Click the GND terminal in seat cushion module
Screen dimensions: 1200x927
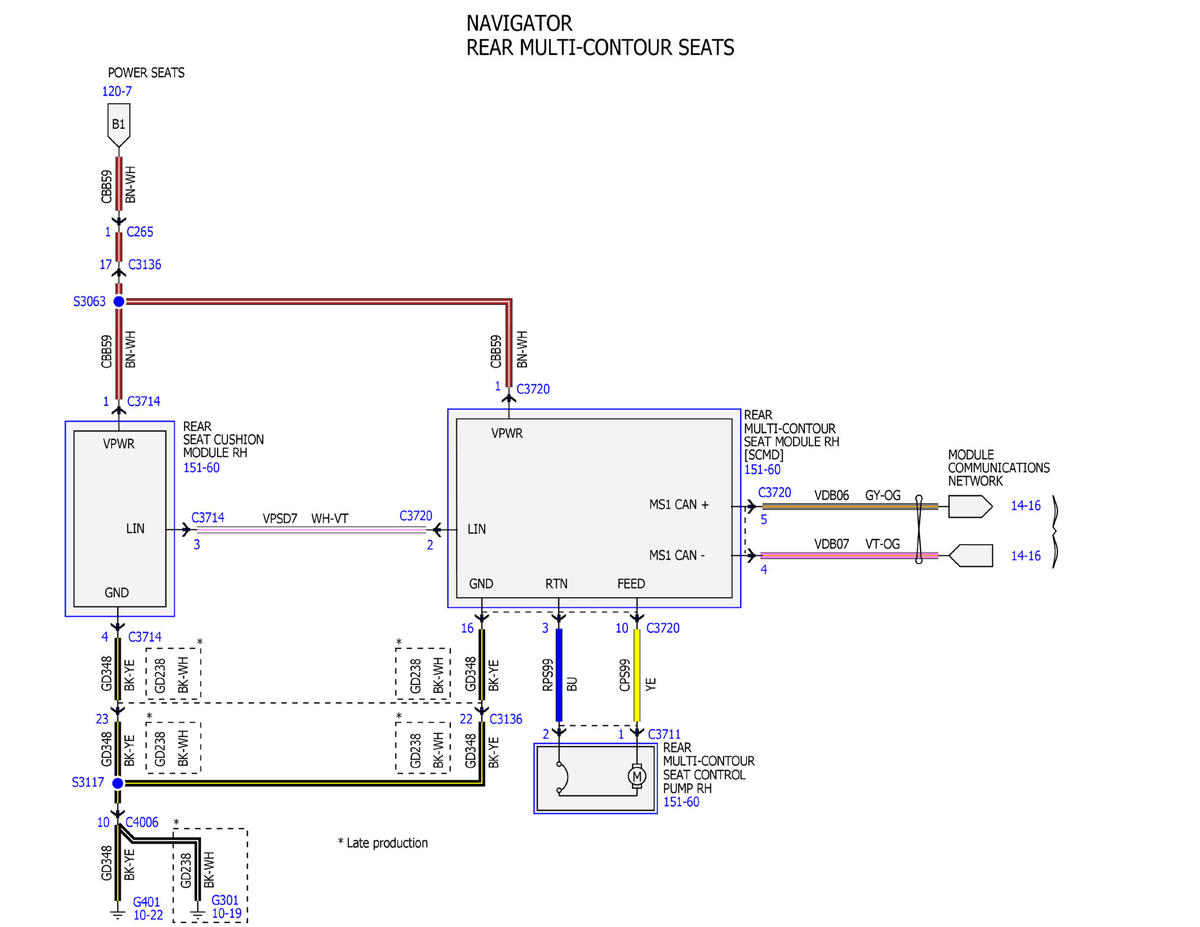[117, 592]
